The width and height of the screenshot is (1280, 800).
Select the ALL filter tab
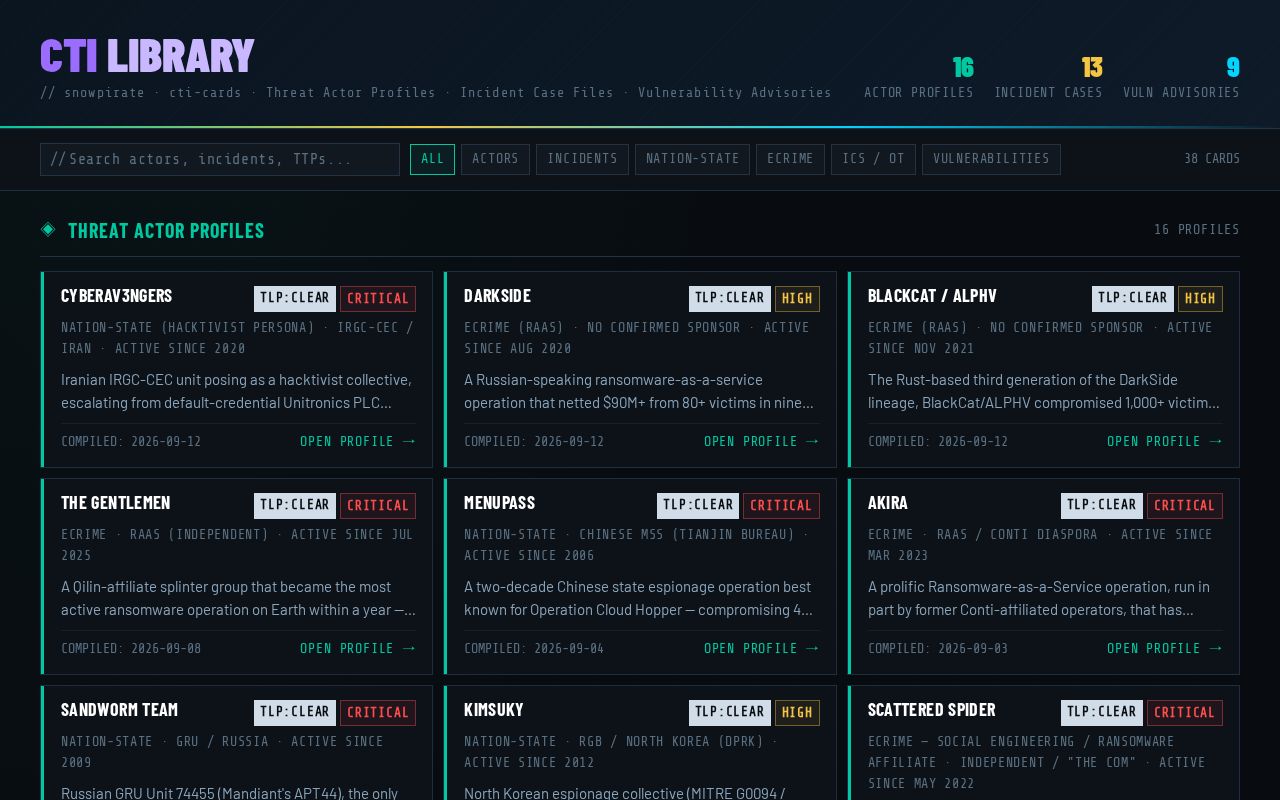[432, 159]
